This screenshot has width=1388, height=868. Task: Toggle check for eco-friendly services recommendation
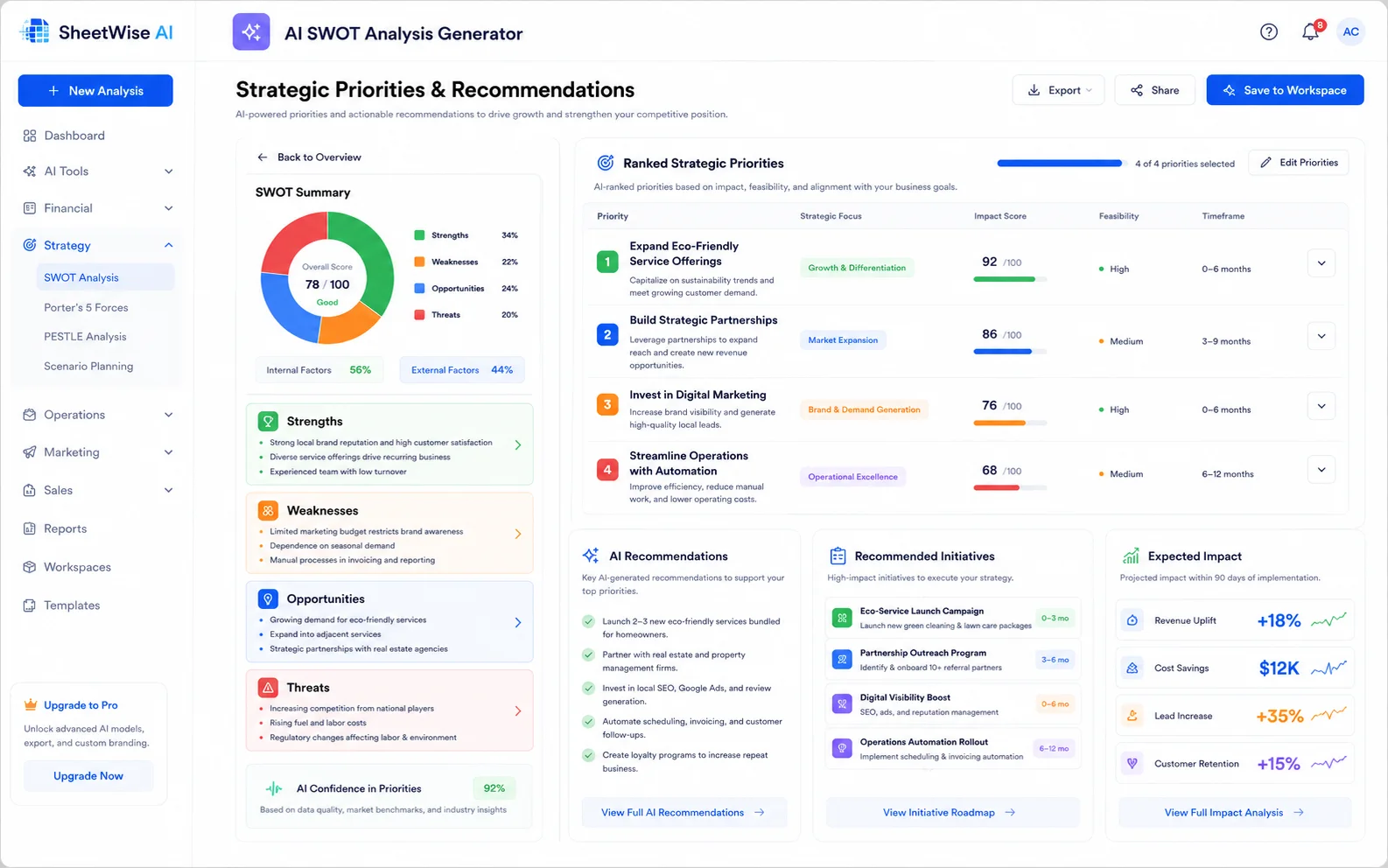(x=589, y=621)
